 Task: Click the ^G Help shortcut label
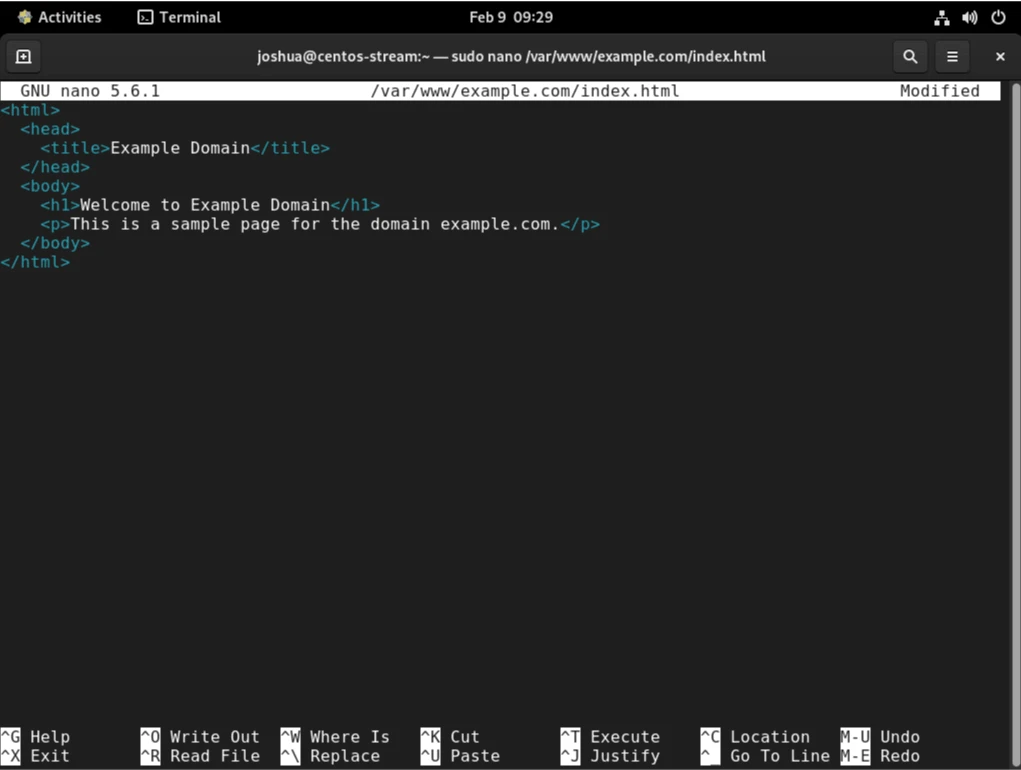[35, 737]
